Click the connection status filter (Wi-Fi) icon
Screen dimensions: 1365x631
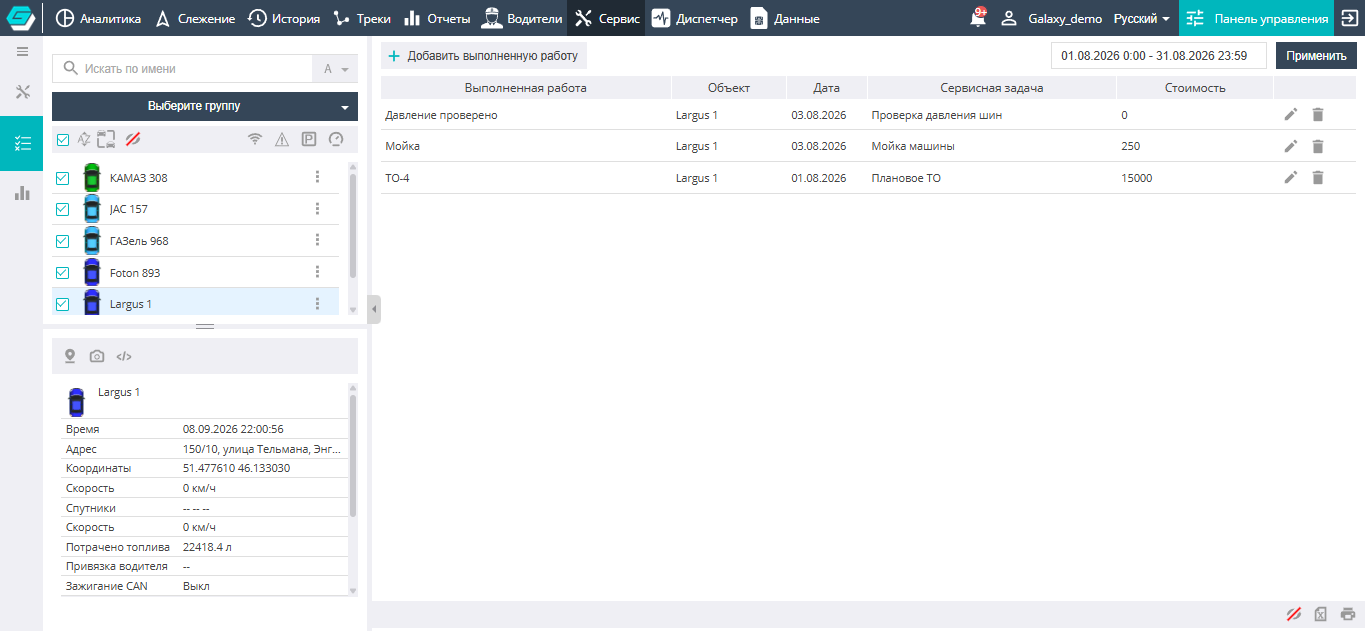coord(255,139)
